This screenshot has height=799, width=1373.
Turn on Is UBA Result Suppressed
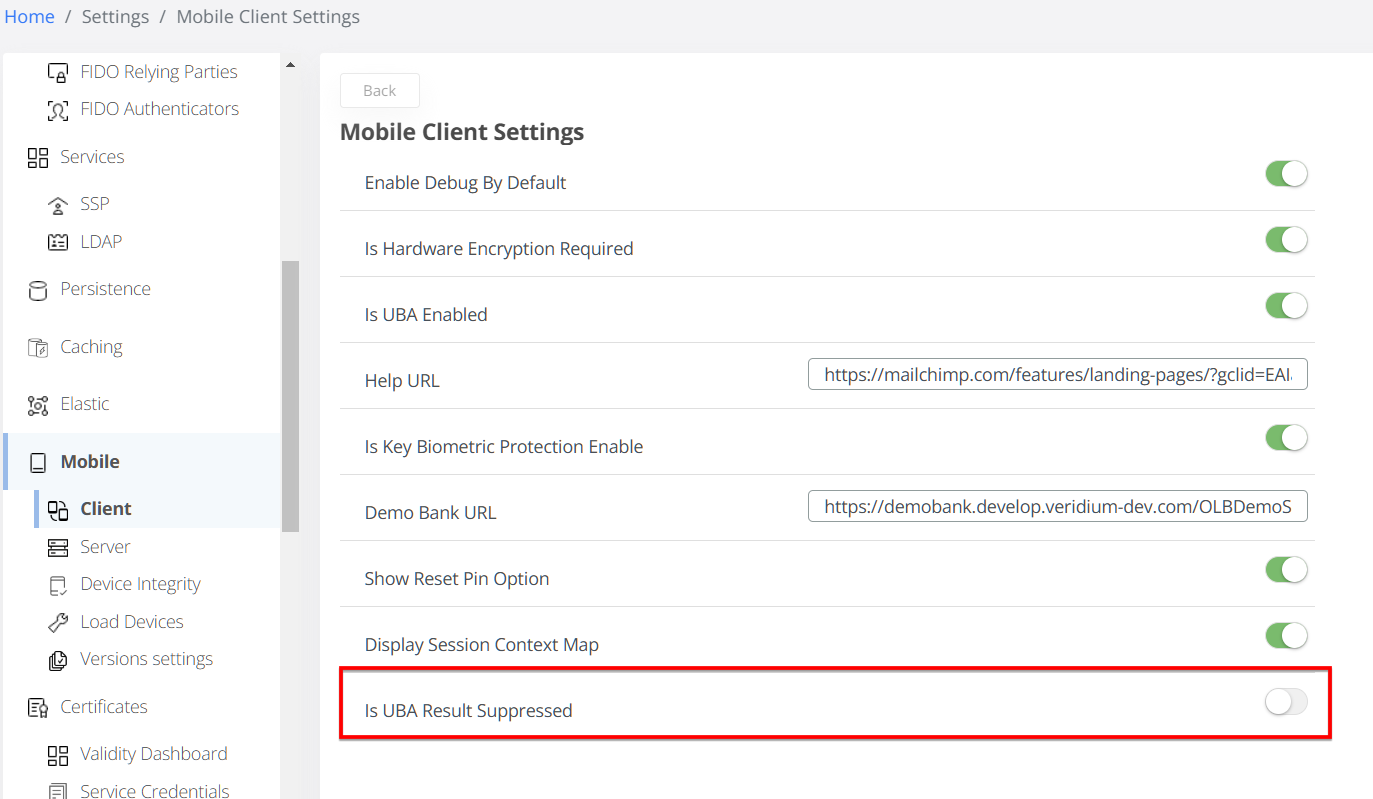[1286, 702]
